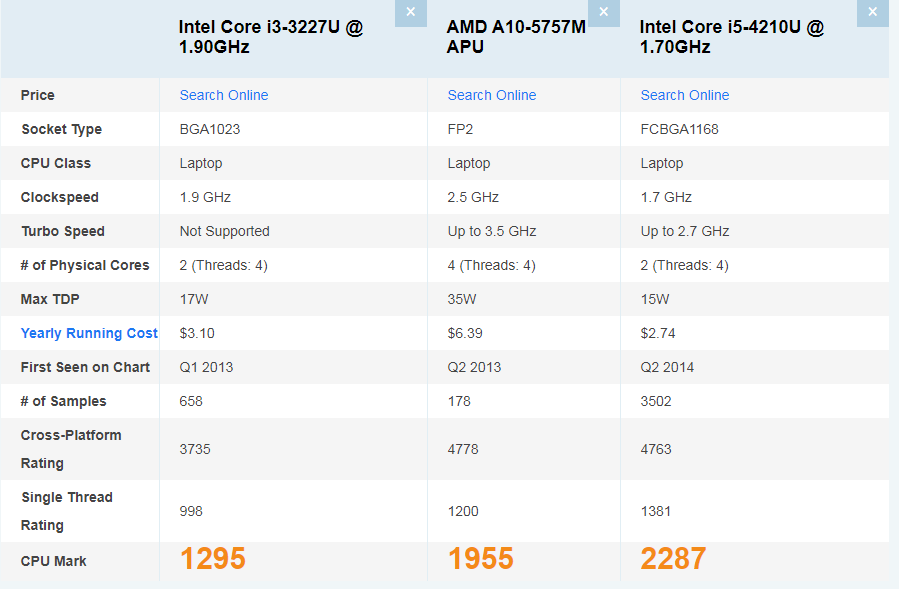Remove the Intel Core i3-3227U column
The width and height of the screenshot is (899, 589).
[410, 13]
